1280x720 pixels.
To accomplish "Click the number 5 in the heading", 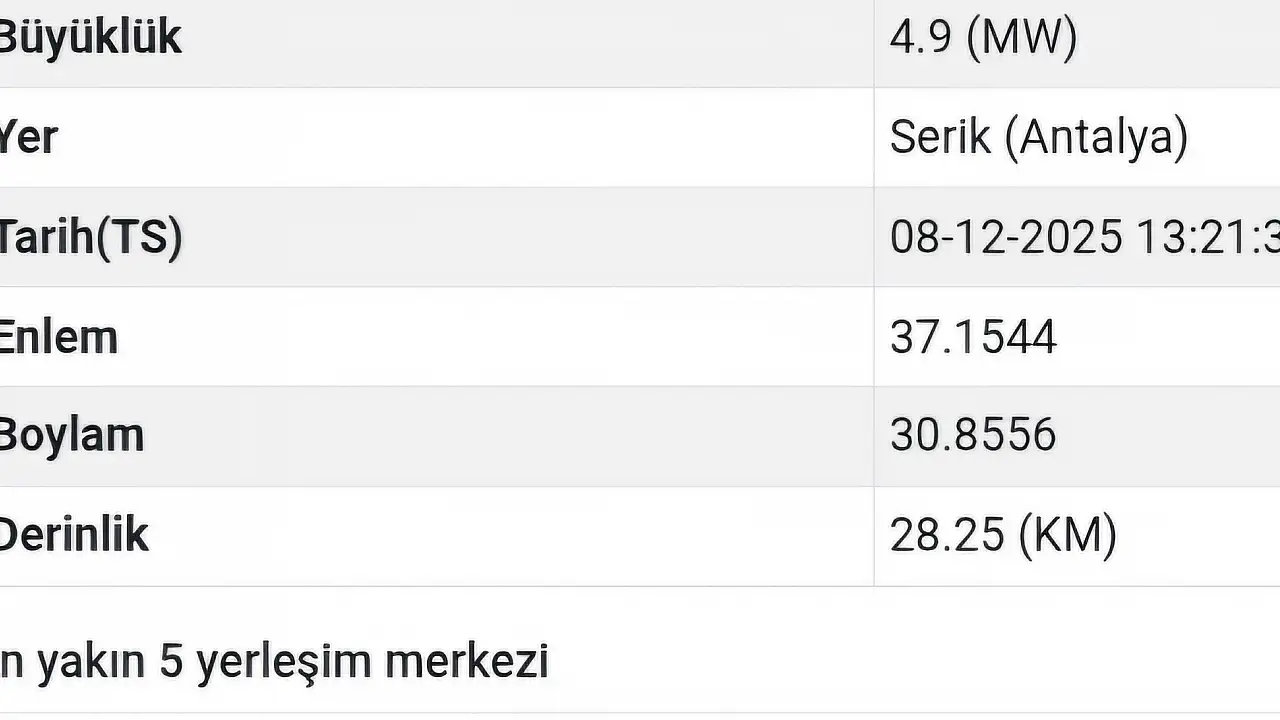I will 172,661.
